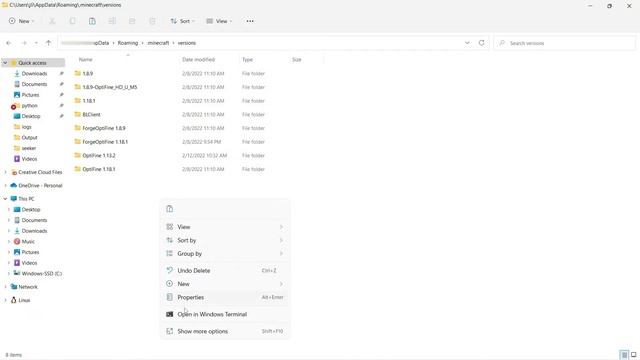Switch to details view icon in status bar

pyautogui.click(x=624, y=355)
